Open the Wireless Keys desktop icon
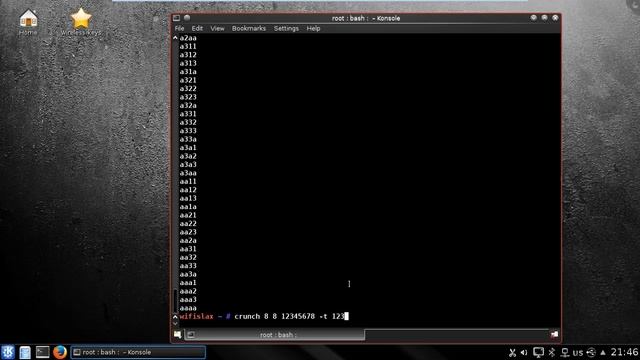This screenshot has width=640, height=360. coord(81,22)
